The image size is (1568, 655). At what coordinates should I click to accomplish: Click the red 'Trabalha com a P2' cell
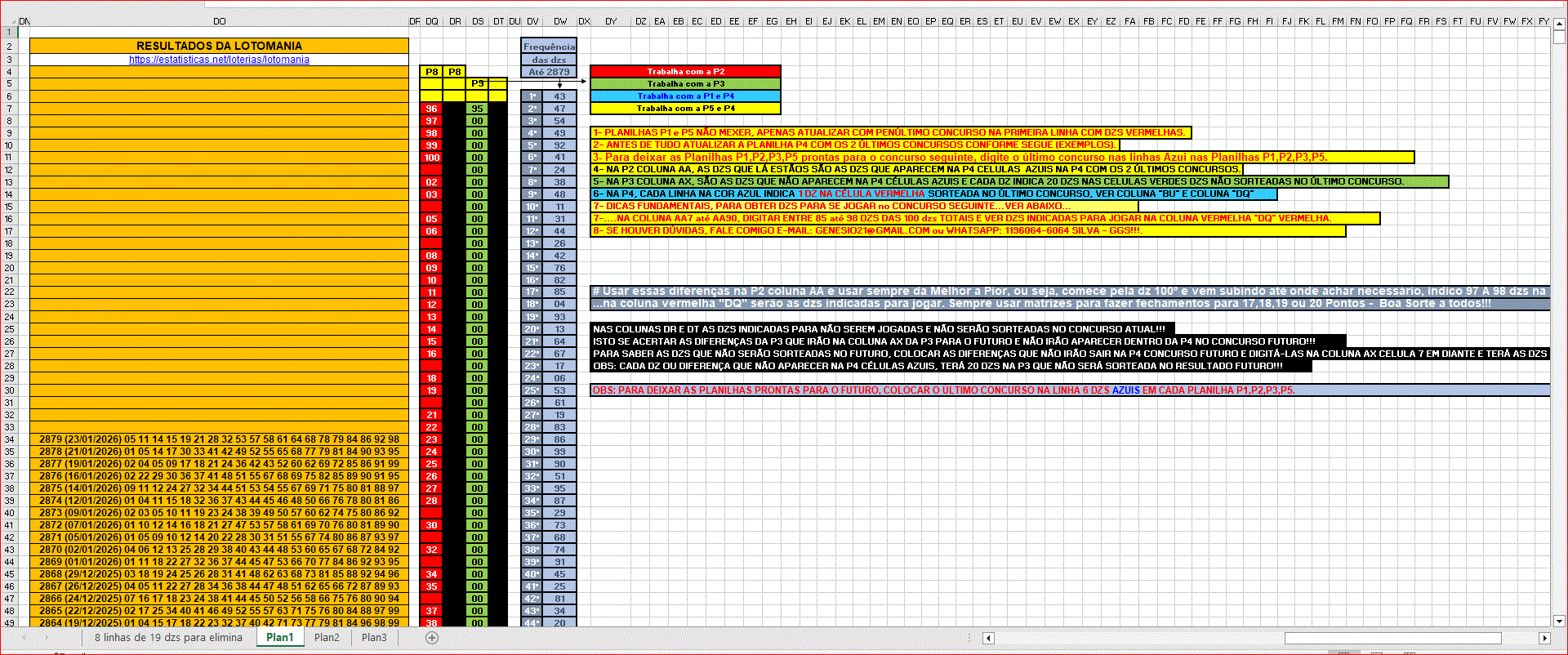[x=685, y=72]
